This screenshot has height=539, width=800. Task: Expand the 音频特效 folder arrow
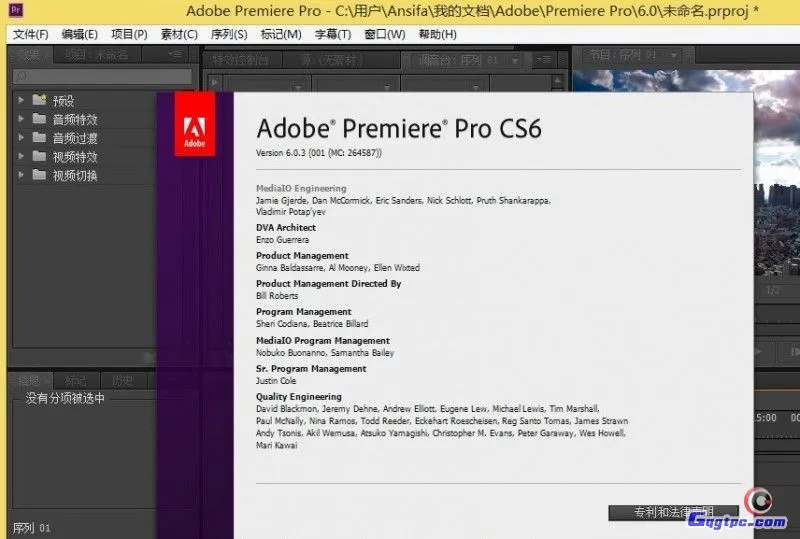(20, 119)
